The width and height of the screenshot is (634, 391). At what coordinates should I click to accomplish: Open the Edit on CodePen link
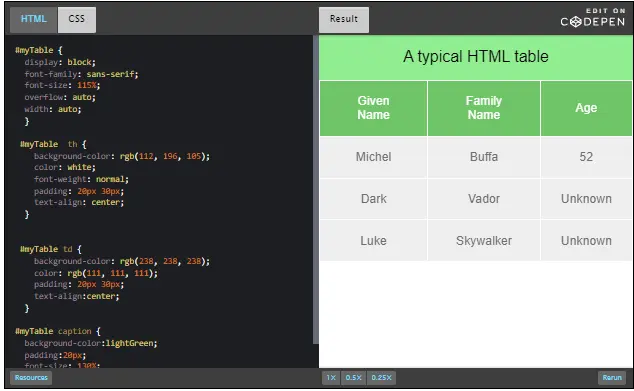click(x=593, y=18)
